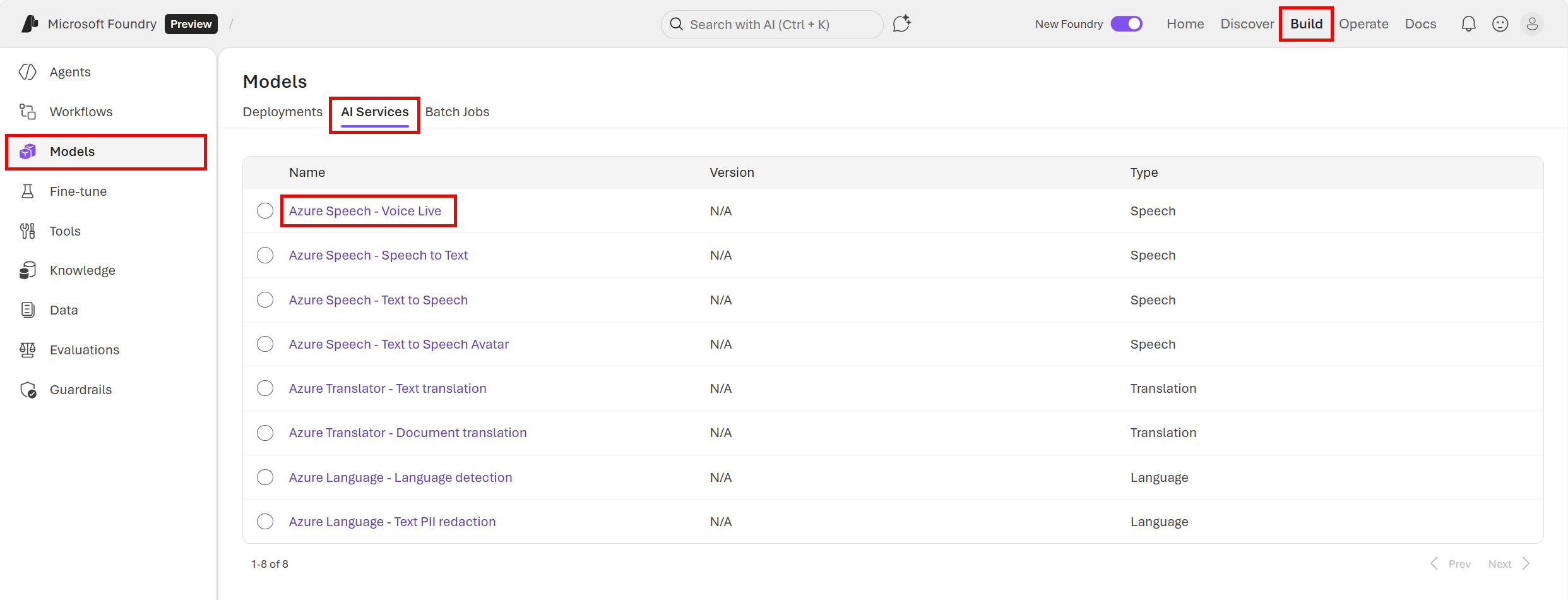This screenshot has height=600, width=1568.
Task: Select the radio button for Azure Translator - Text translation
Action: [x=265, y=388]
